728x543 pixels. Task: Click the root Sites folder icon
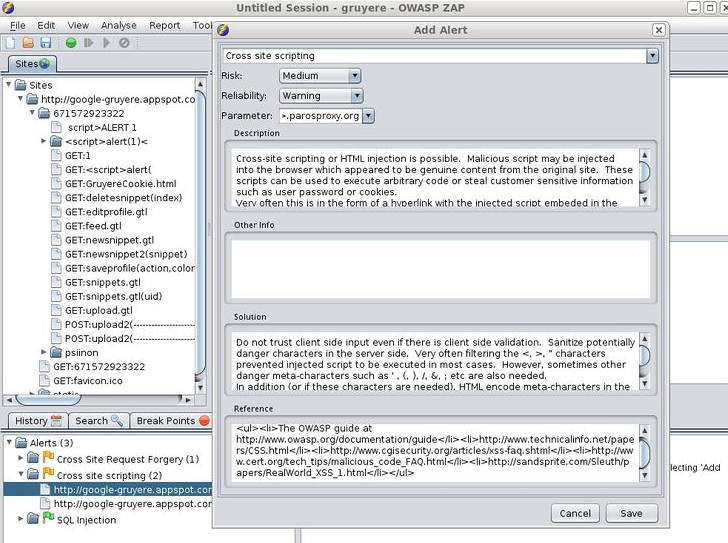[20, 85]
